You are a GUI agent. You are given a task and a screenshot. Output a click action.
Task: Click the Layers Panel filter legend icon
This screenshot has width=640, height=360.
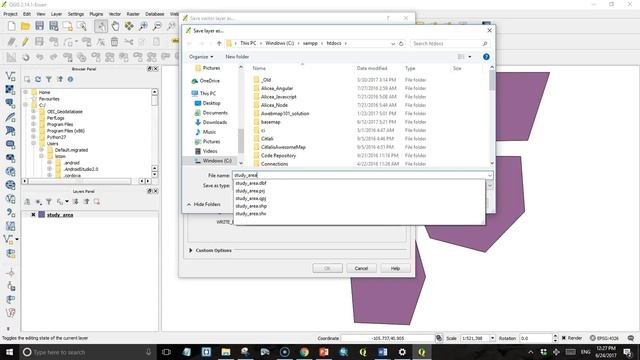[x=49, y=202]
